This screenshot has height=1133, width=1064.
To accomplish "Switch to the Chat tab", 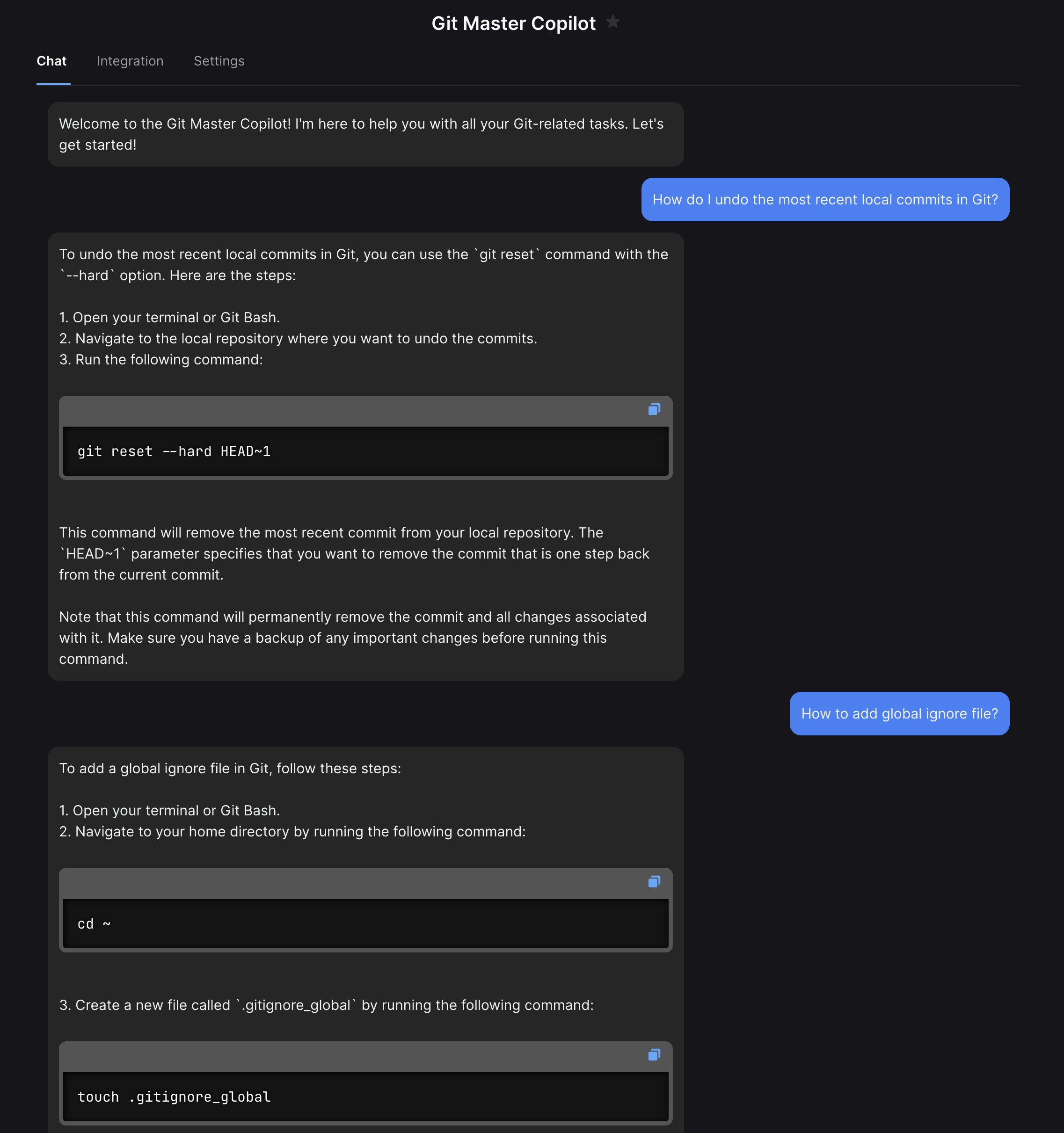I will (x=51, y=61).
